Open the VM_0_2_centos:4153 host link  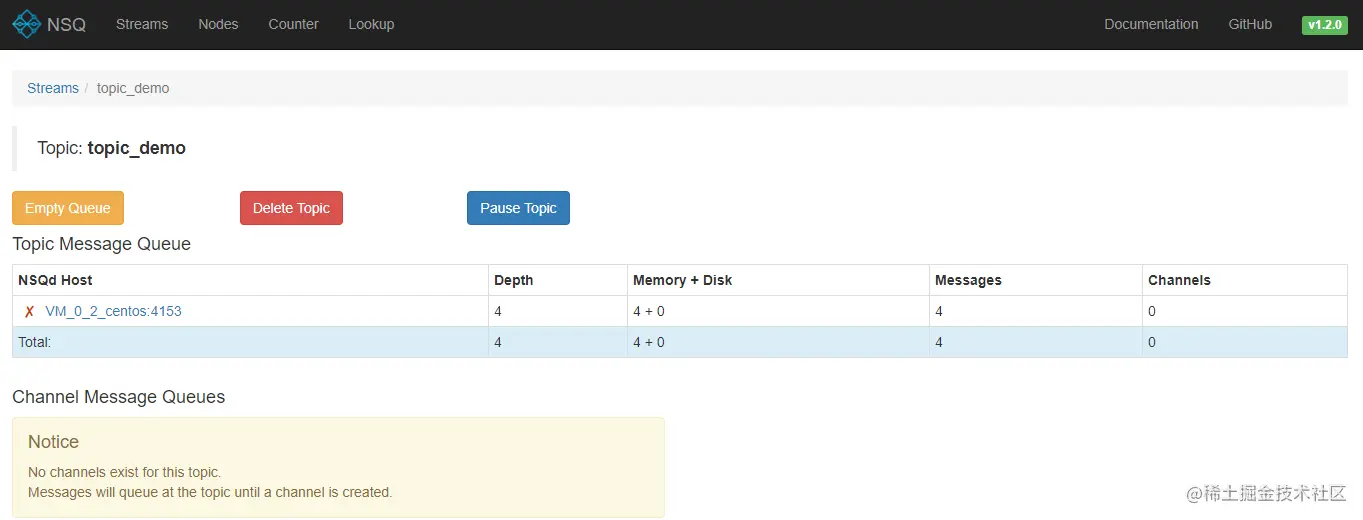(114, 311)
